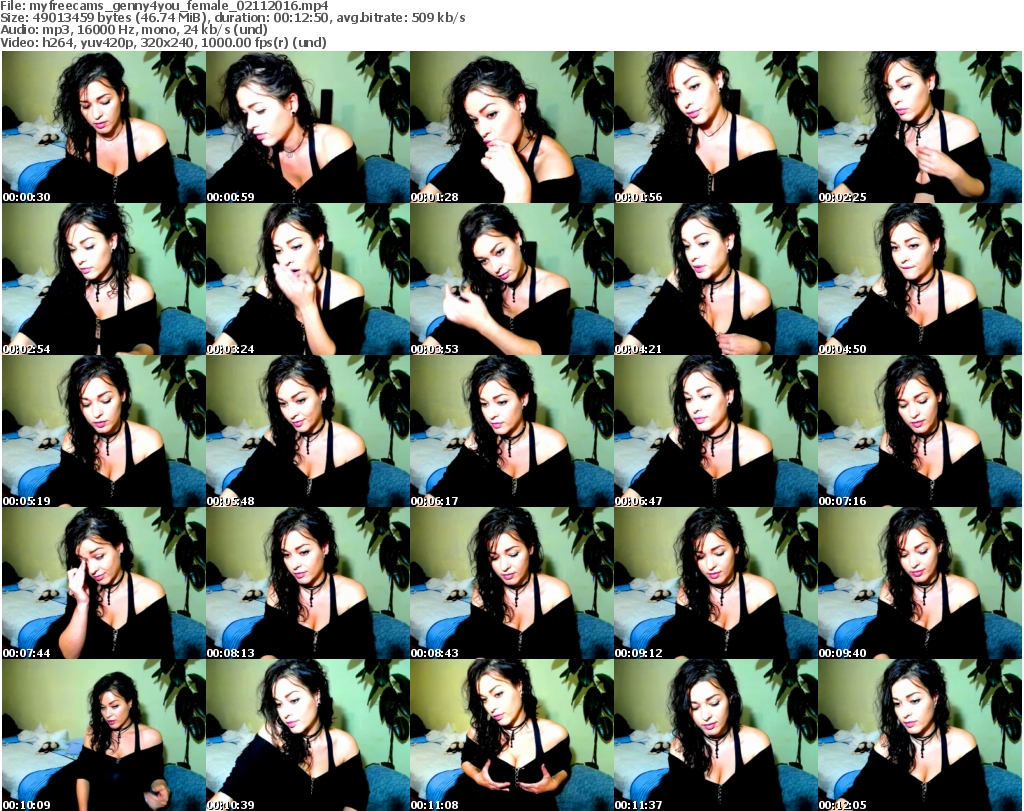
Task: Click the Size and duration info line
Action: coord(232,18)
